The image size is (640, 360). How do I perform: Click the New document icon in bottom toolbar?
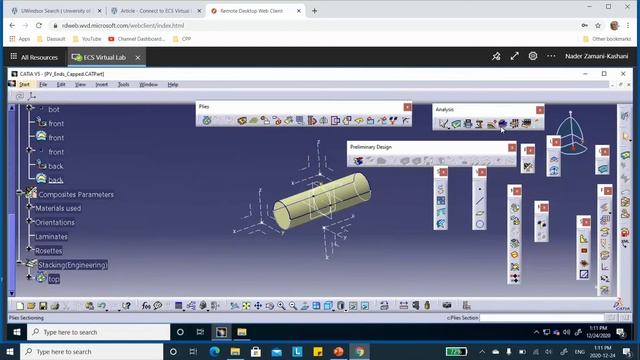(x=20, y=306)
